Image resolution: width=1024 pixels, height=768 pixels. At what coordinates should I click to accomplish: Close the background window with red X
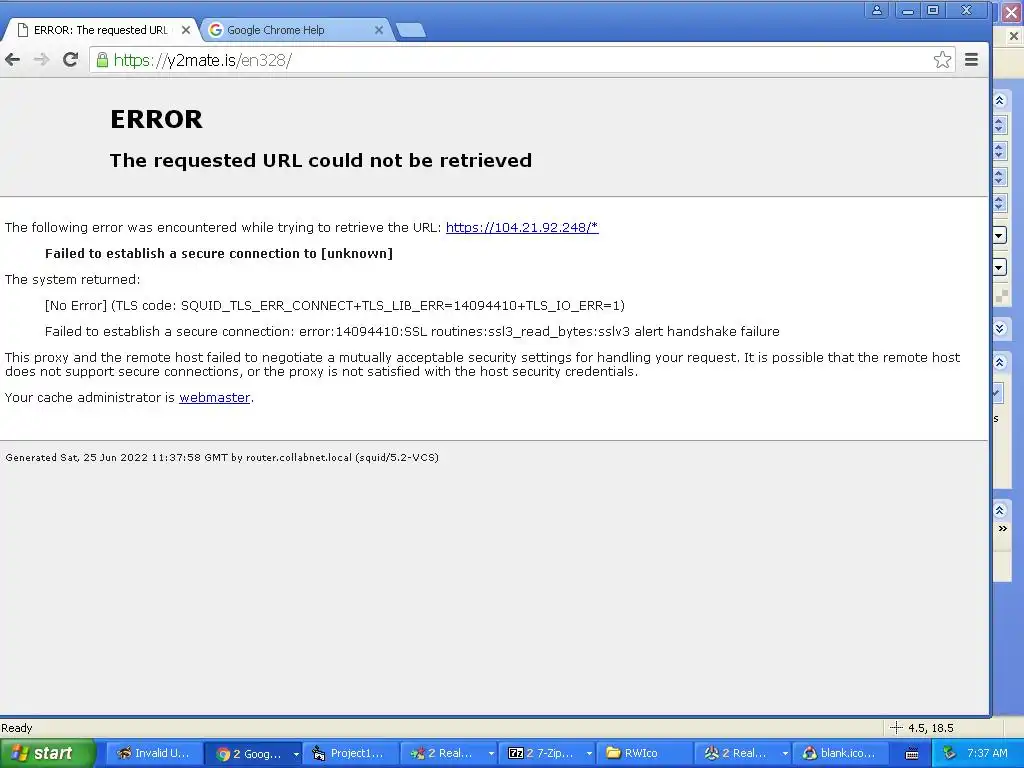[1011, 12]
